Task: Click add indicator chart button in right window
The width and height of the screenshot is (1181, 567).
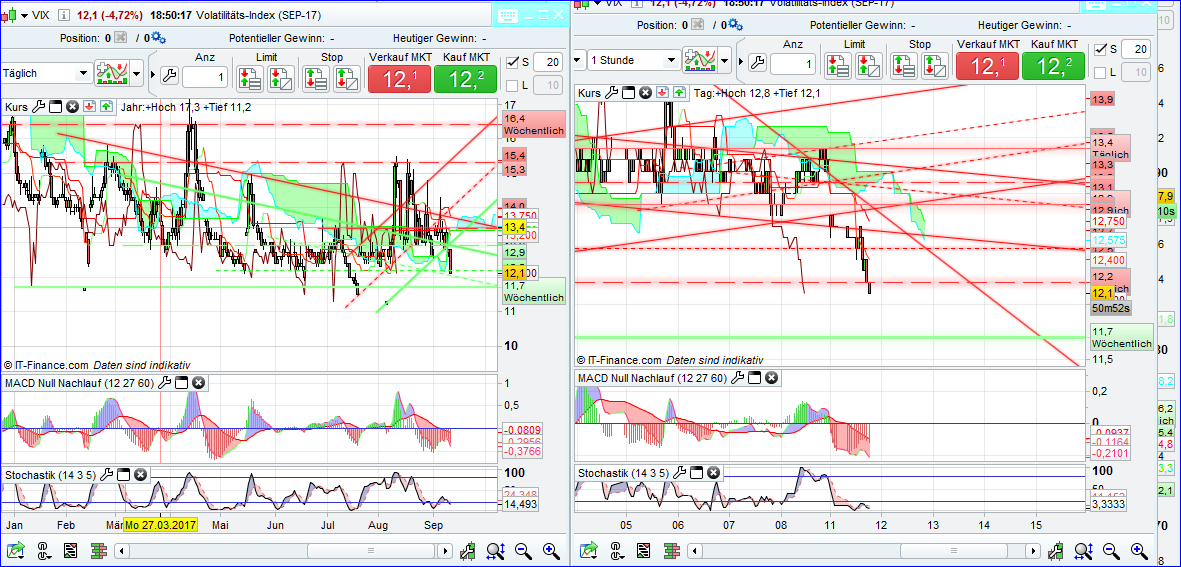Action: tap(700, 60)
